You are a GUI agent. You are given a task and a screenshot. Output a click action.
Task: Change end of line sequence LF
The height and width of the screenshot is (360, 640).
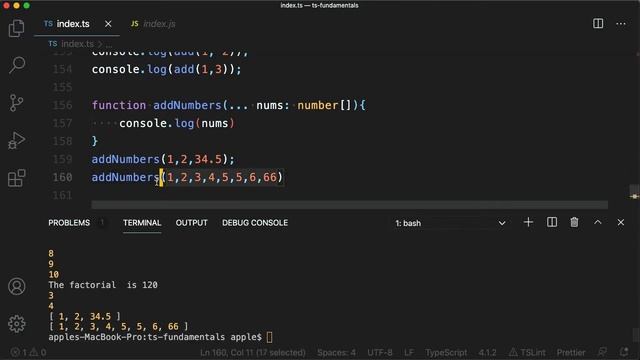(x=409, y=352)
